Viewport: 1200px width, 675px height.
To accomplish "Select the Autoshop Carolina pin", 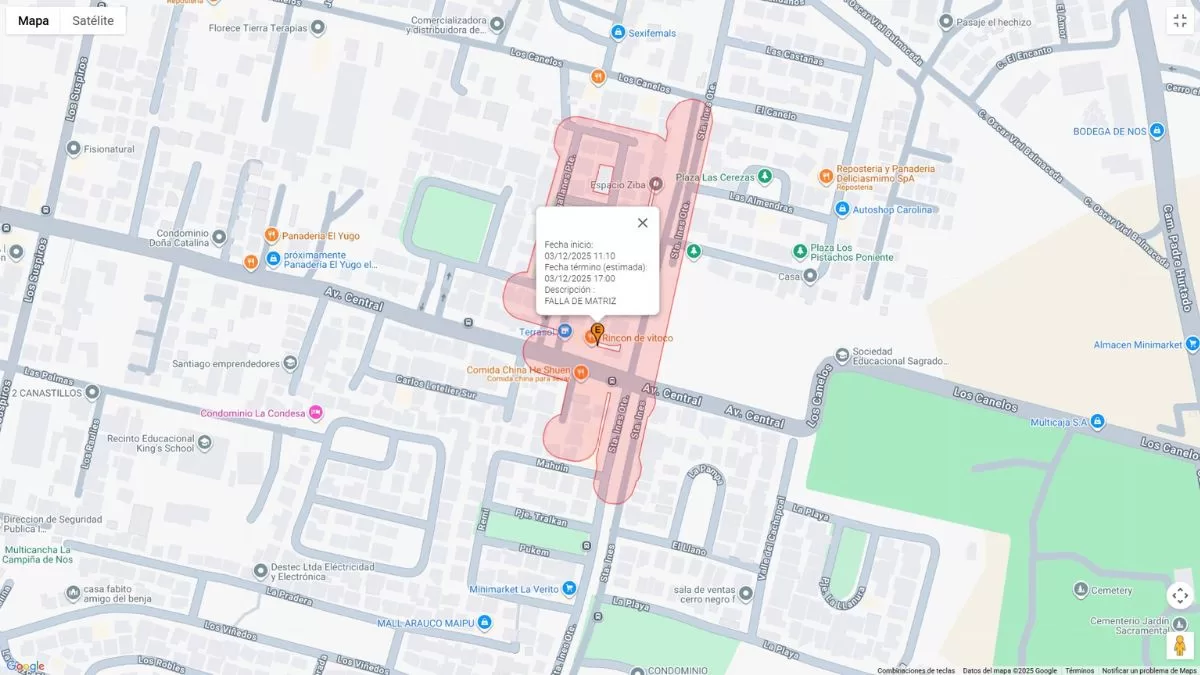I will [843, 209].
